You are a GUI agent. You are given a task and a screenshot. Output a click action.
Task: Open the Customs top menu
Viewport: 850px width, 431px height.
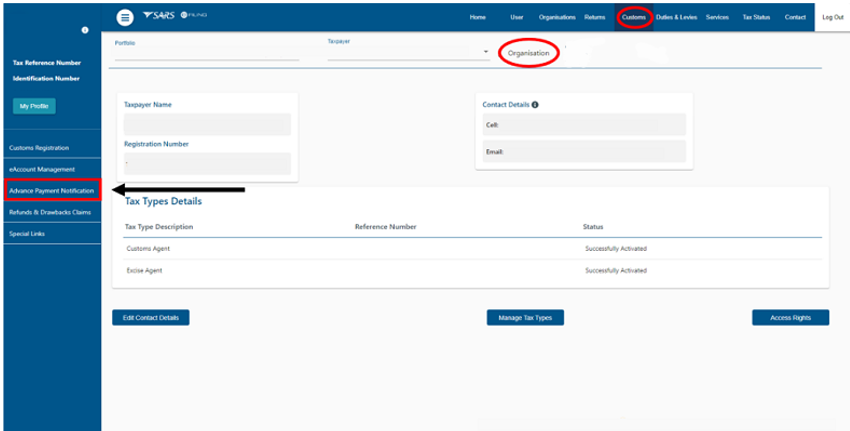(633, 17)
